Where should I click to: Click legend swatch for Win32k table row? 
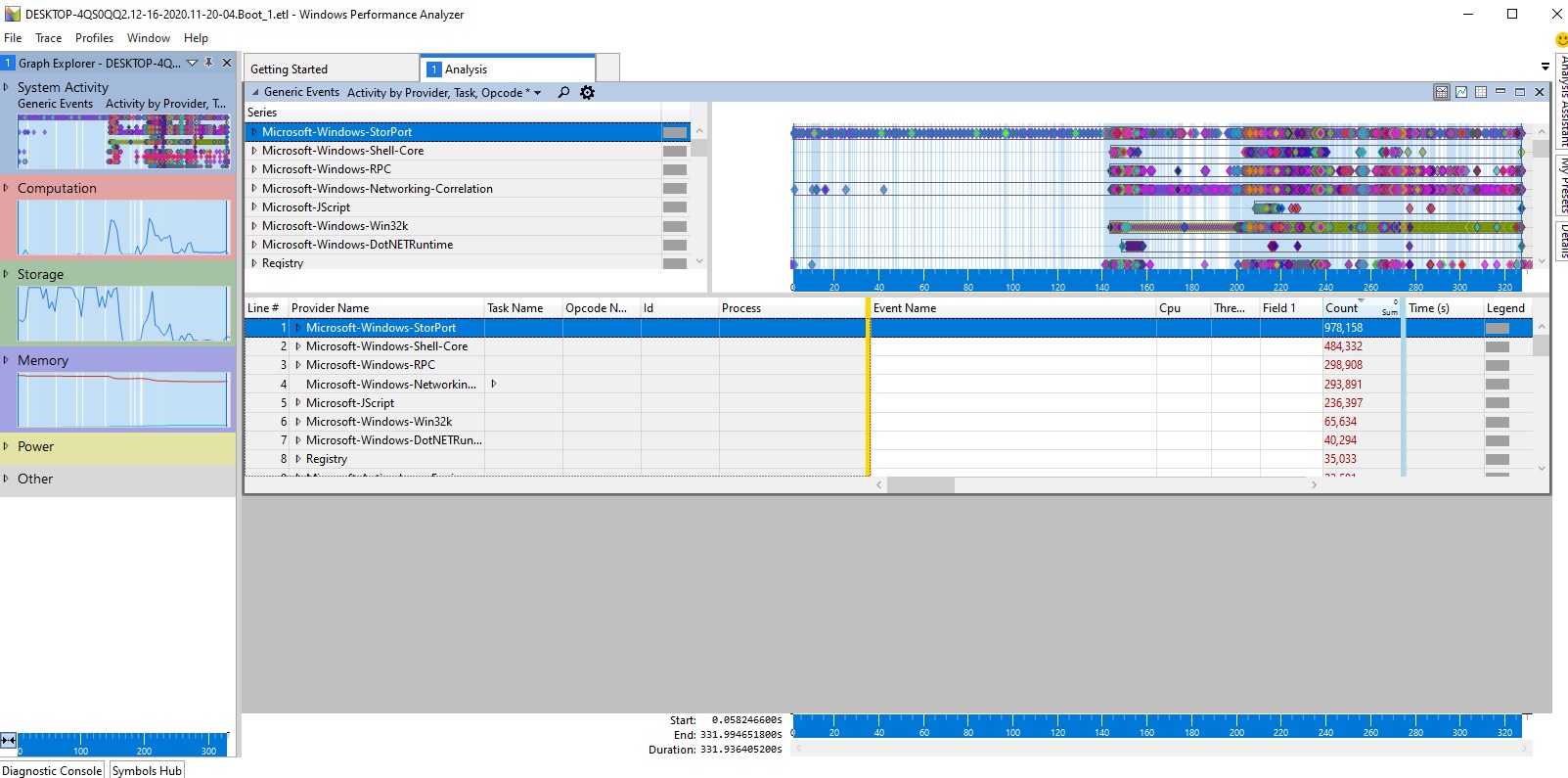[x=1498, y=422]
